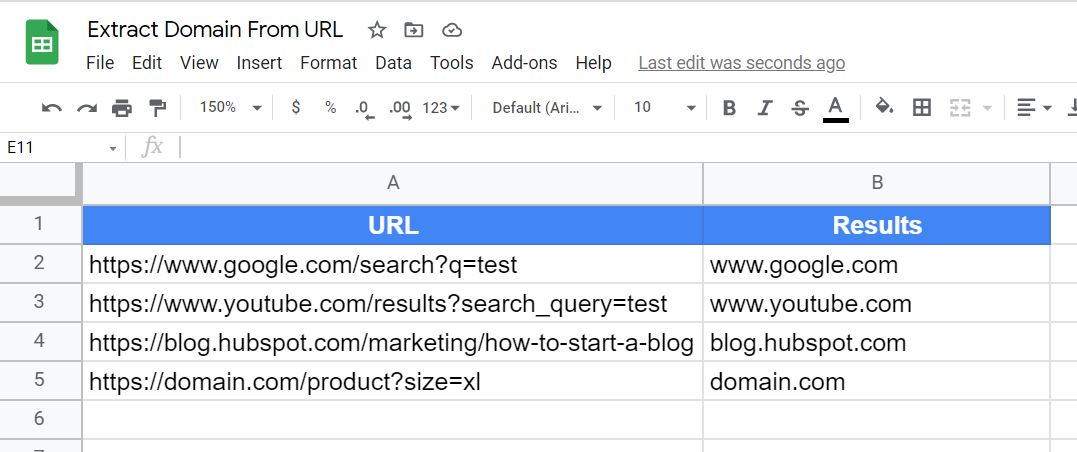This screenshot has width=1077, height=452.
Task: Open the Format menu
Action: 328,63
